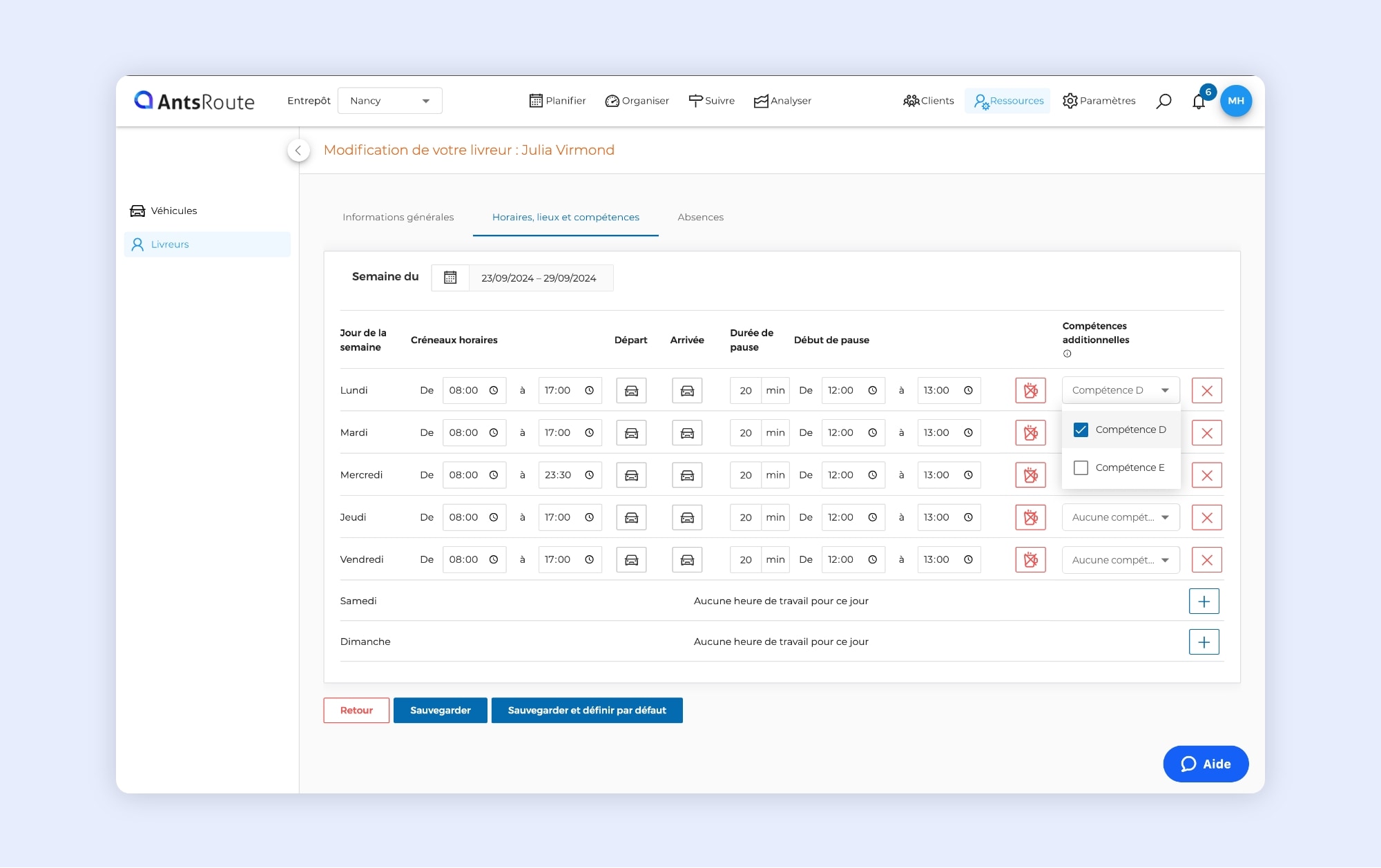
Task: Add working hours for Samedi
Action: (1204, 601)
